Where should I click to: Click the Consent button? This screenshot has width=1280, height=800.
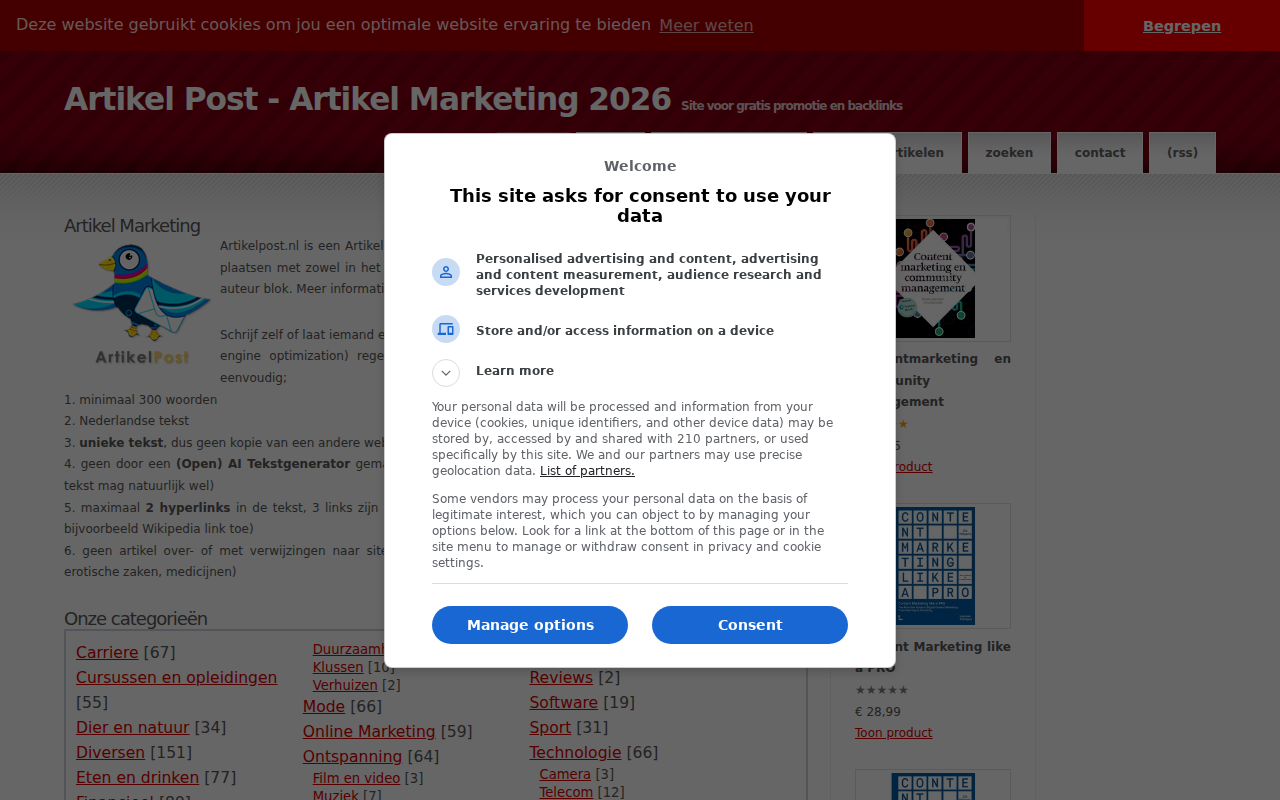(750, 625)
